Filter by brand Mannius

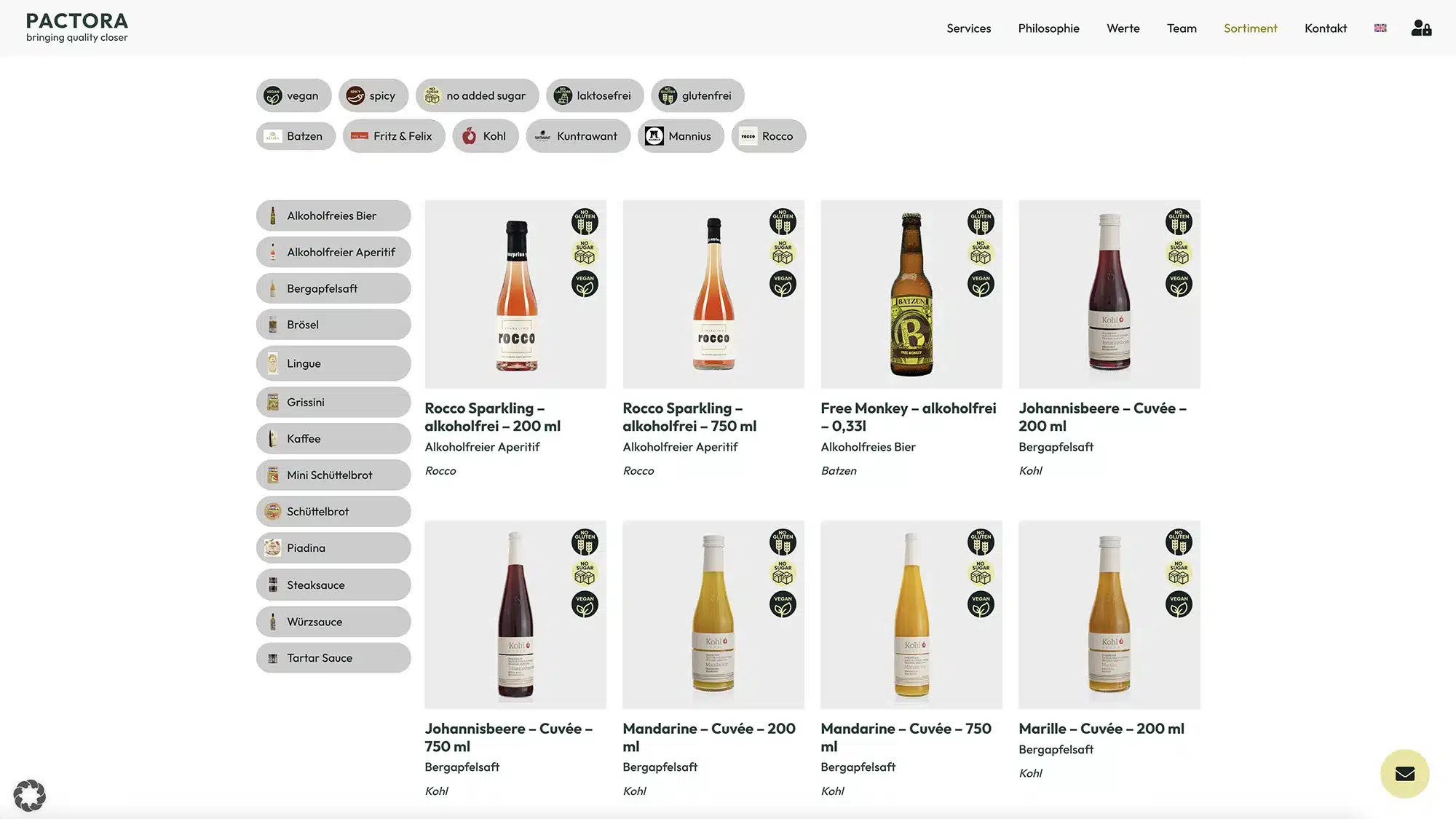[x=681, y=136]
